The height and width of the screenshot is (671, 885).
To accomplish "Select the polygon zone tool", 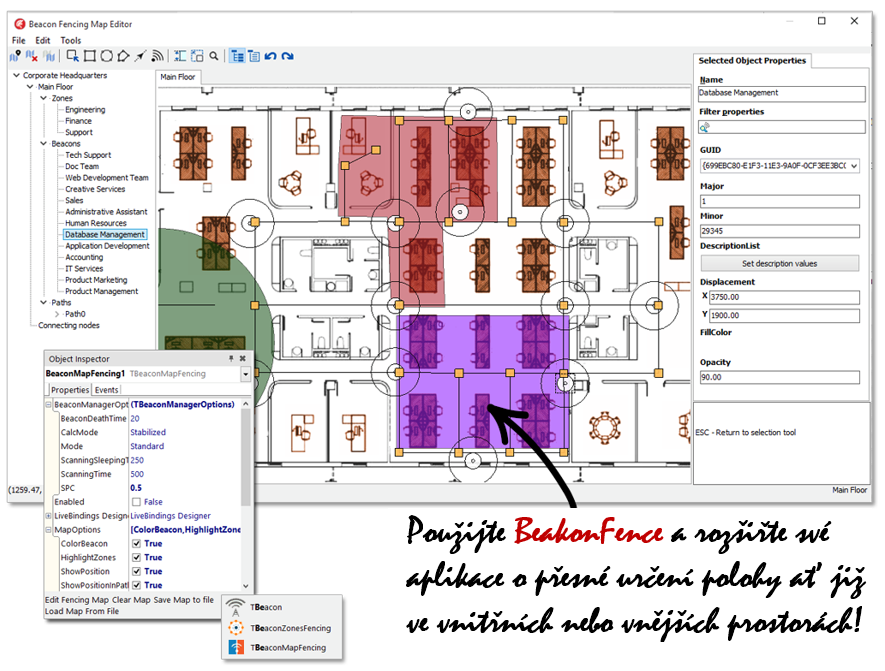I will point(123,56).
